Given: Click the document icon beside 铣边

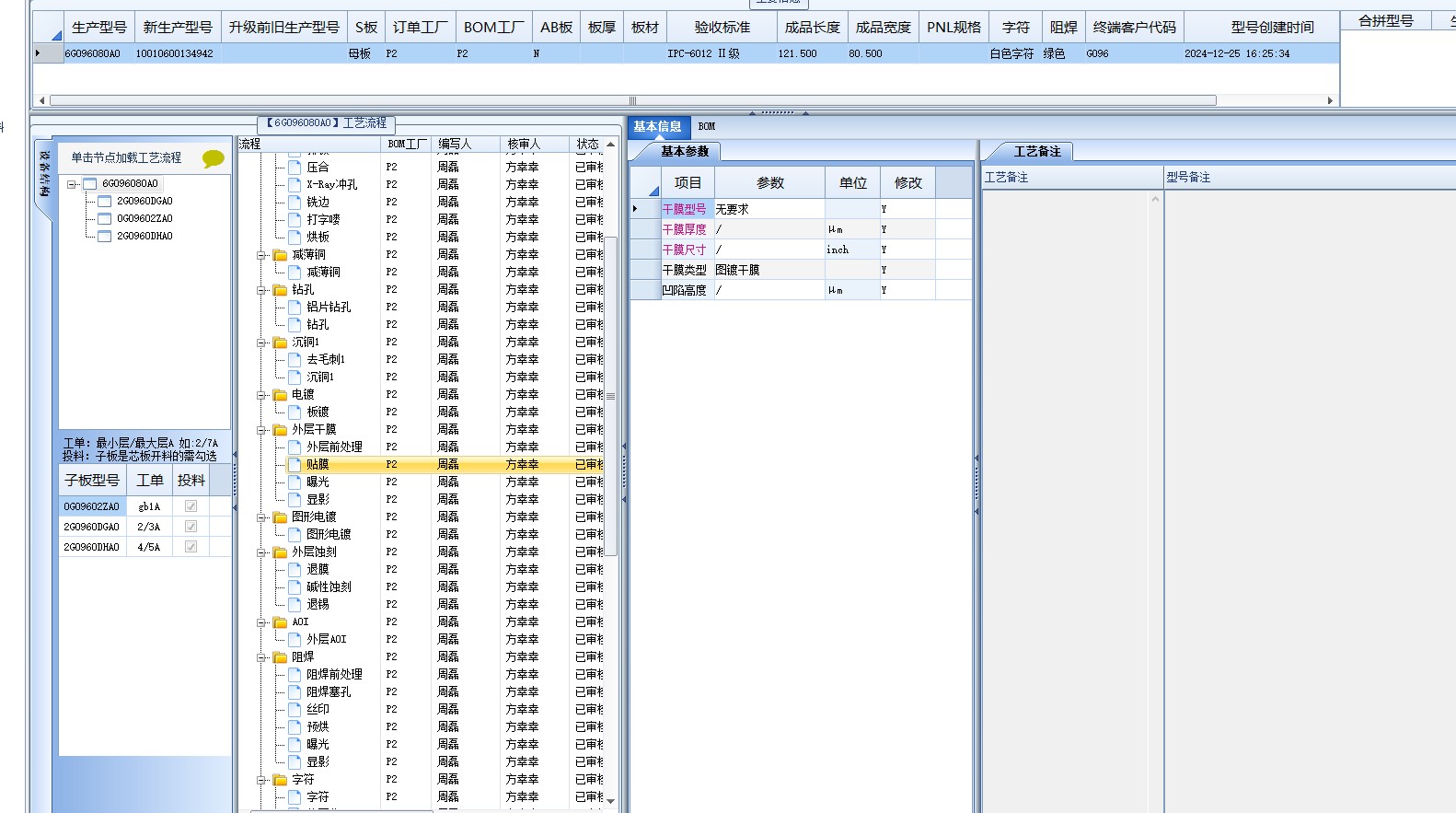Looking at the screenshot, I should click(x=295, y=203).
